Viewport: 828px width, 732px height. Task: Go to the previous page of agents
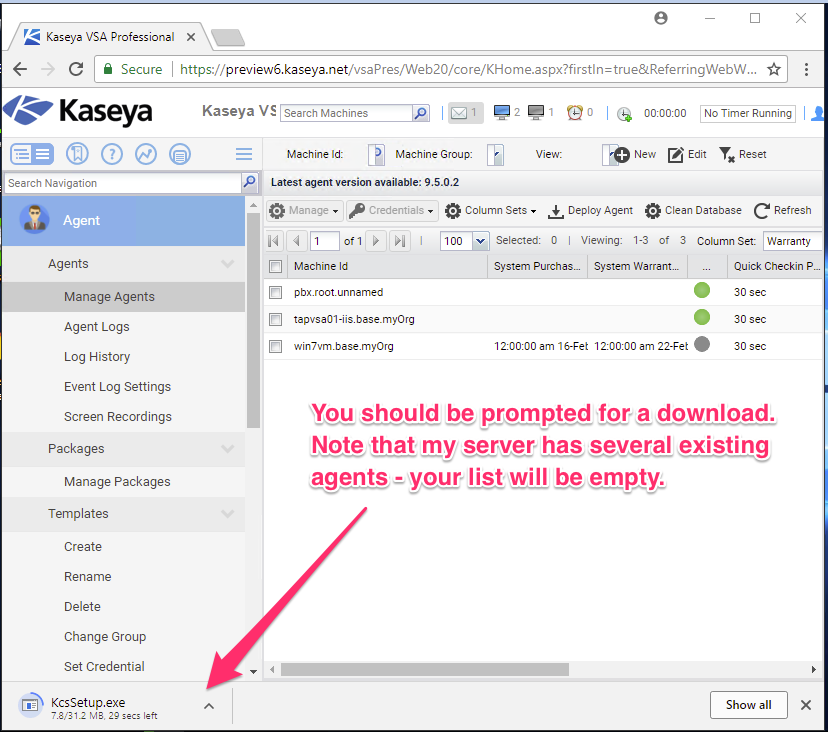pos(297,241)
